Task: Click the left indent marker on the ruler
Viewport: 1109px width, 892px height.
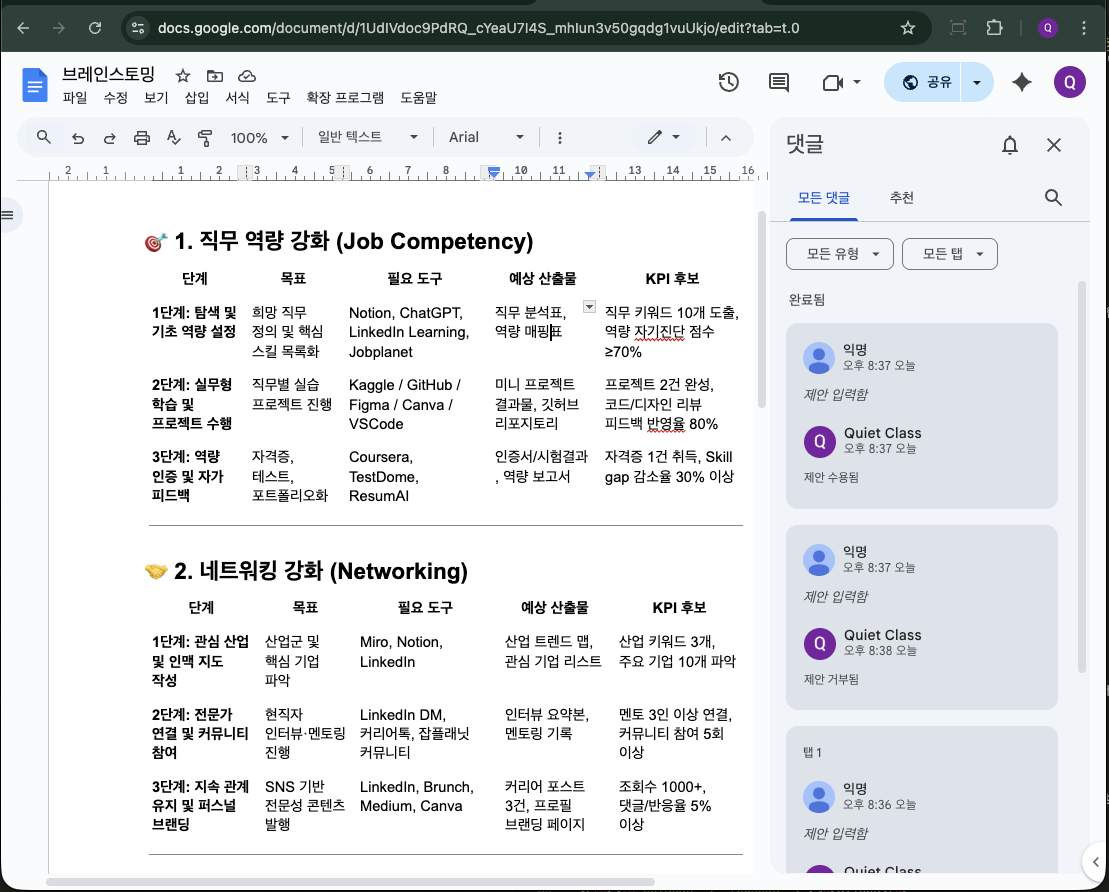Action: [x=493, y=174]
